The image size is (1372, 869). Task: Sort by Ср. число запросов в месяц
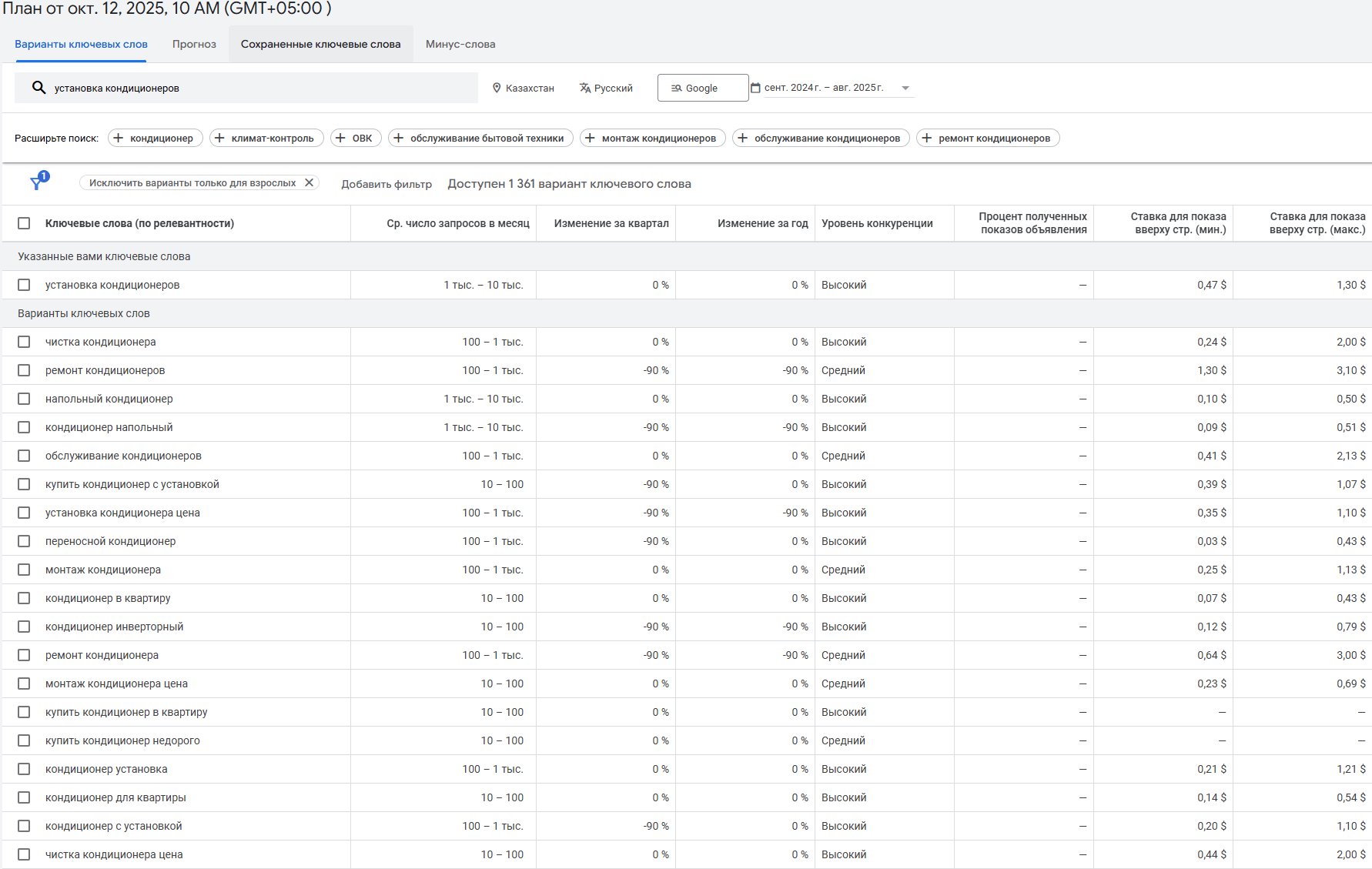coord(457,223)
